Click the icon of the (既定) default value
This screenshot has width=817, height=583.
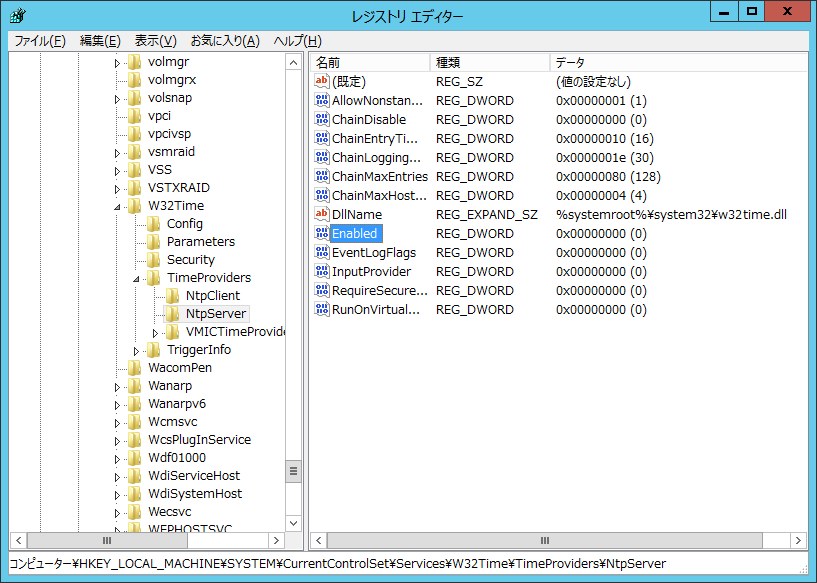point(322,82)
